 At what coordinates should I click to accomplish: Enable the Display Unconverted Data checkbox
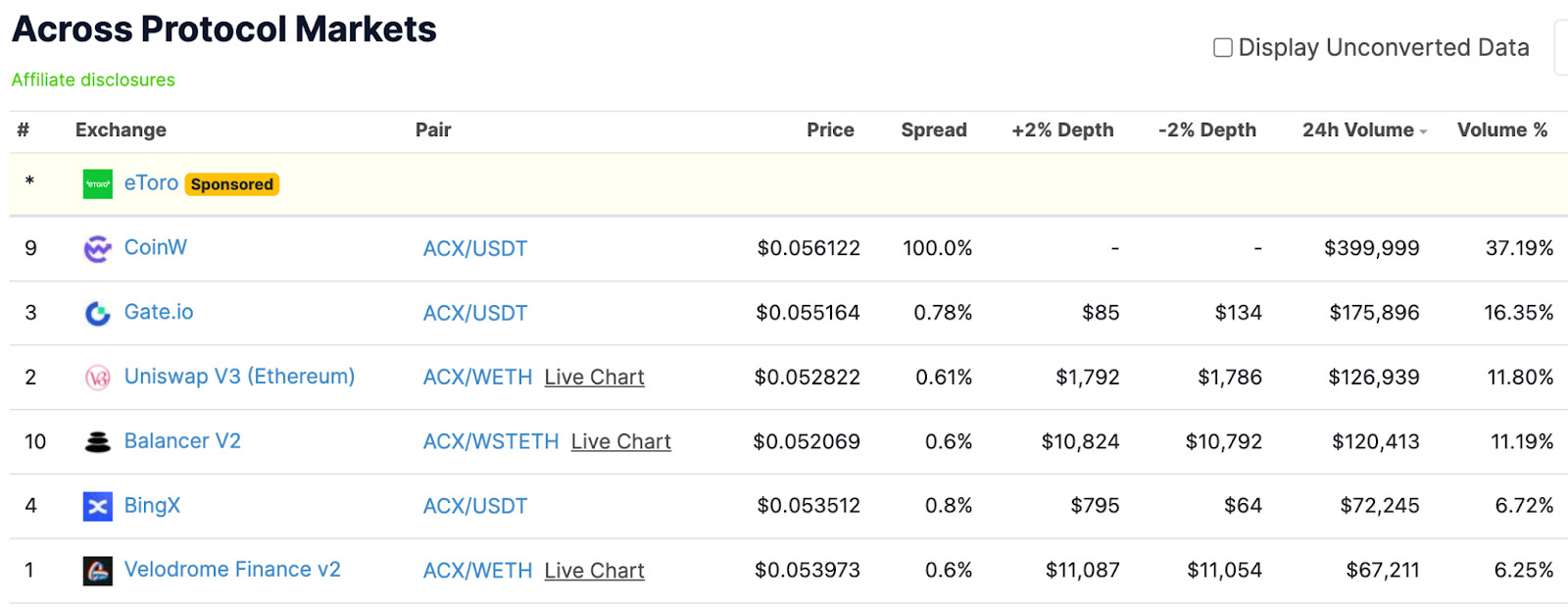1223,48
